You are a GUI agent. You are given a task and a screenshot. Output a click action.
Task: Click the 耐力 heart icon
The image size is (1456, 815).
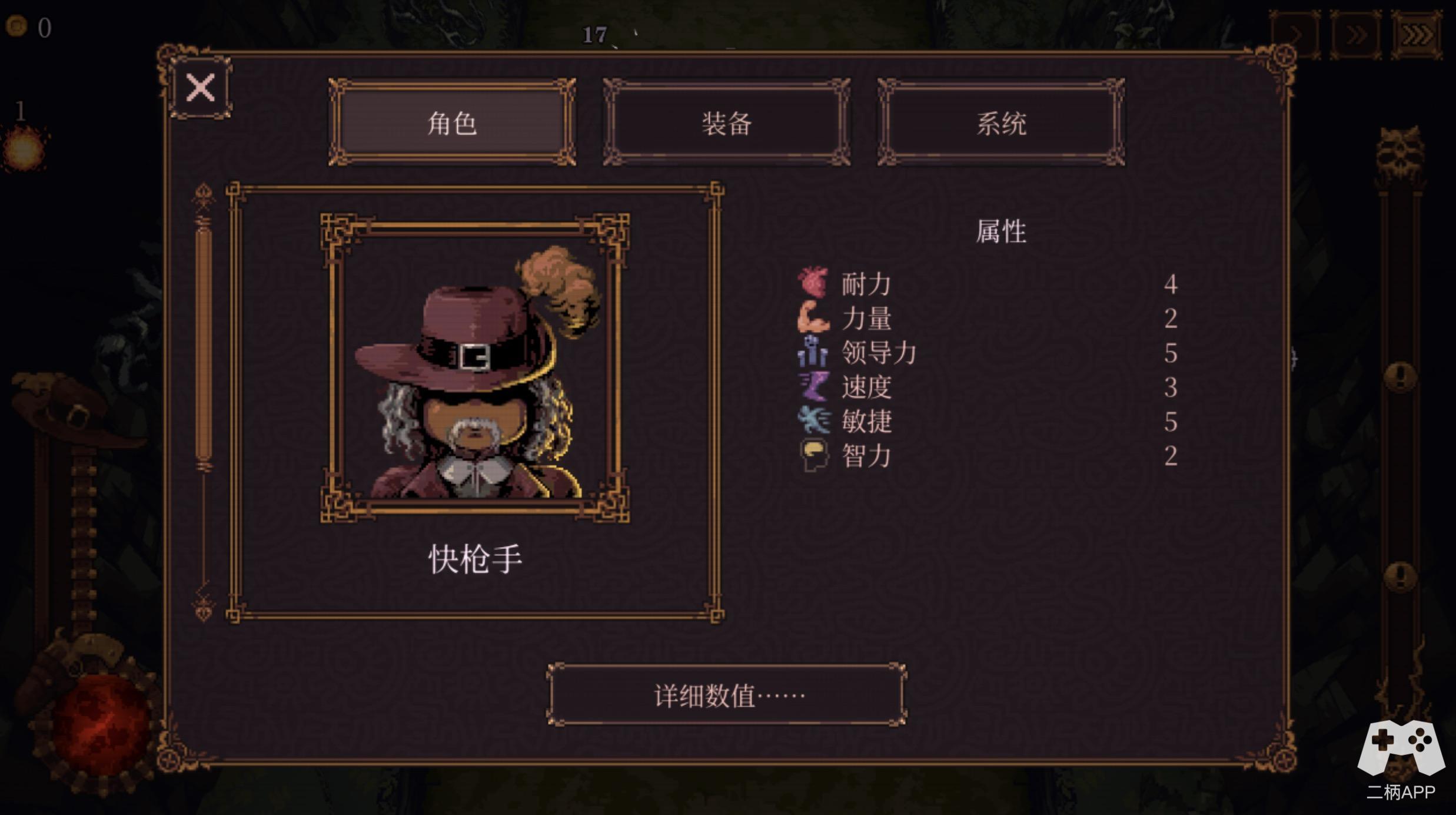[x=813, y=282]
